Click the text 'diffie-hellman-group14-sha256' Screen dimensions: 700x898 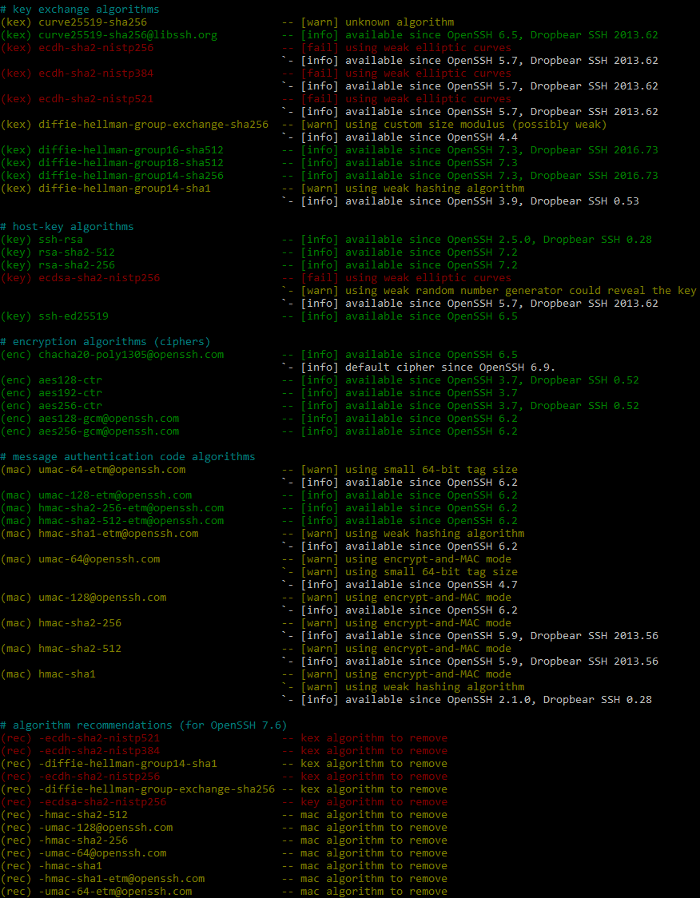[x=131, y=175]
